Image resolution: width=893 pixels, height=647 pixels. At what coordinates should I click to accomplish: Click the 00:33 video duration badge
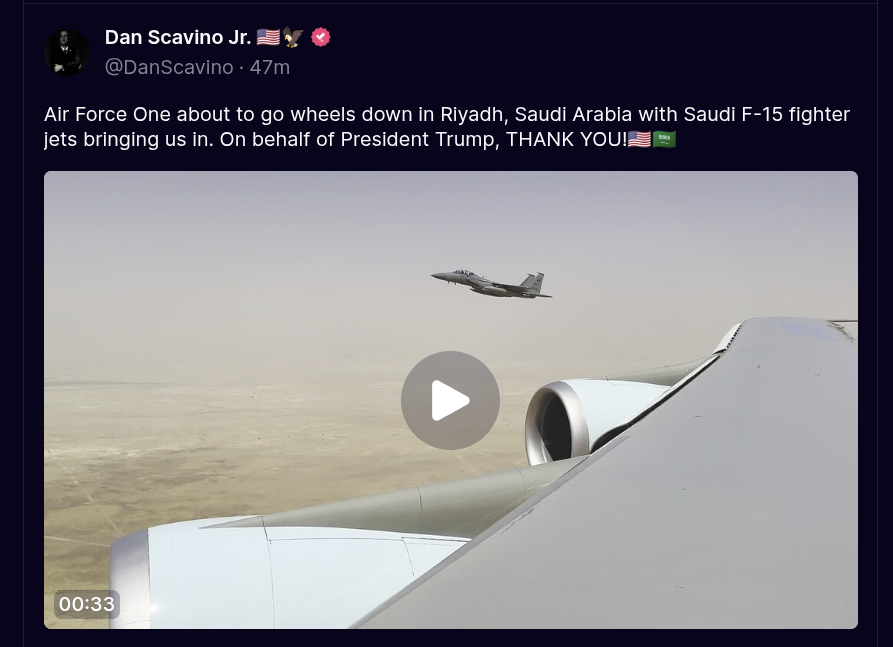(87, 604)
